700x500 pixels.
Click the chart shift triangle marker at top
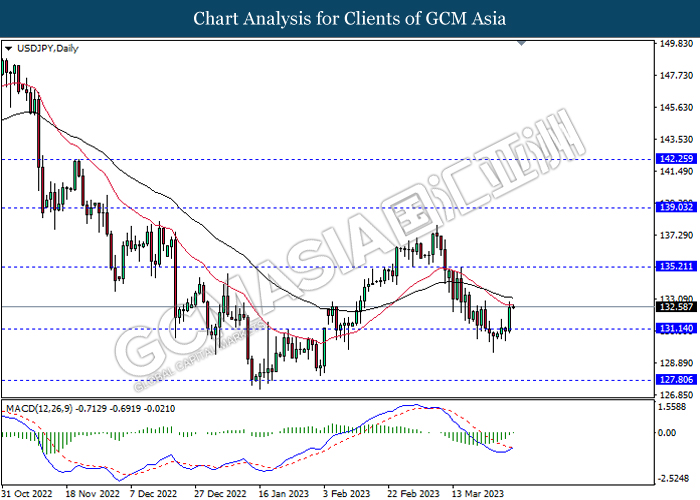tap(521, 43)
